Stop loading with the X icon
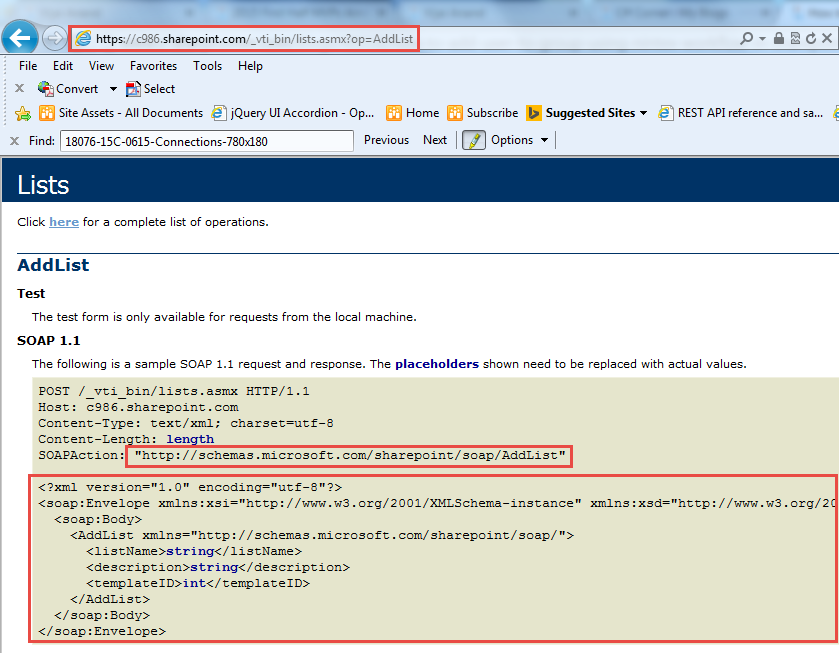Image resolution: width=839 pixels, height=653 pixels. coord(827,38)
